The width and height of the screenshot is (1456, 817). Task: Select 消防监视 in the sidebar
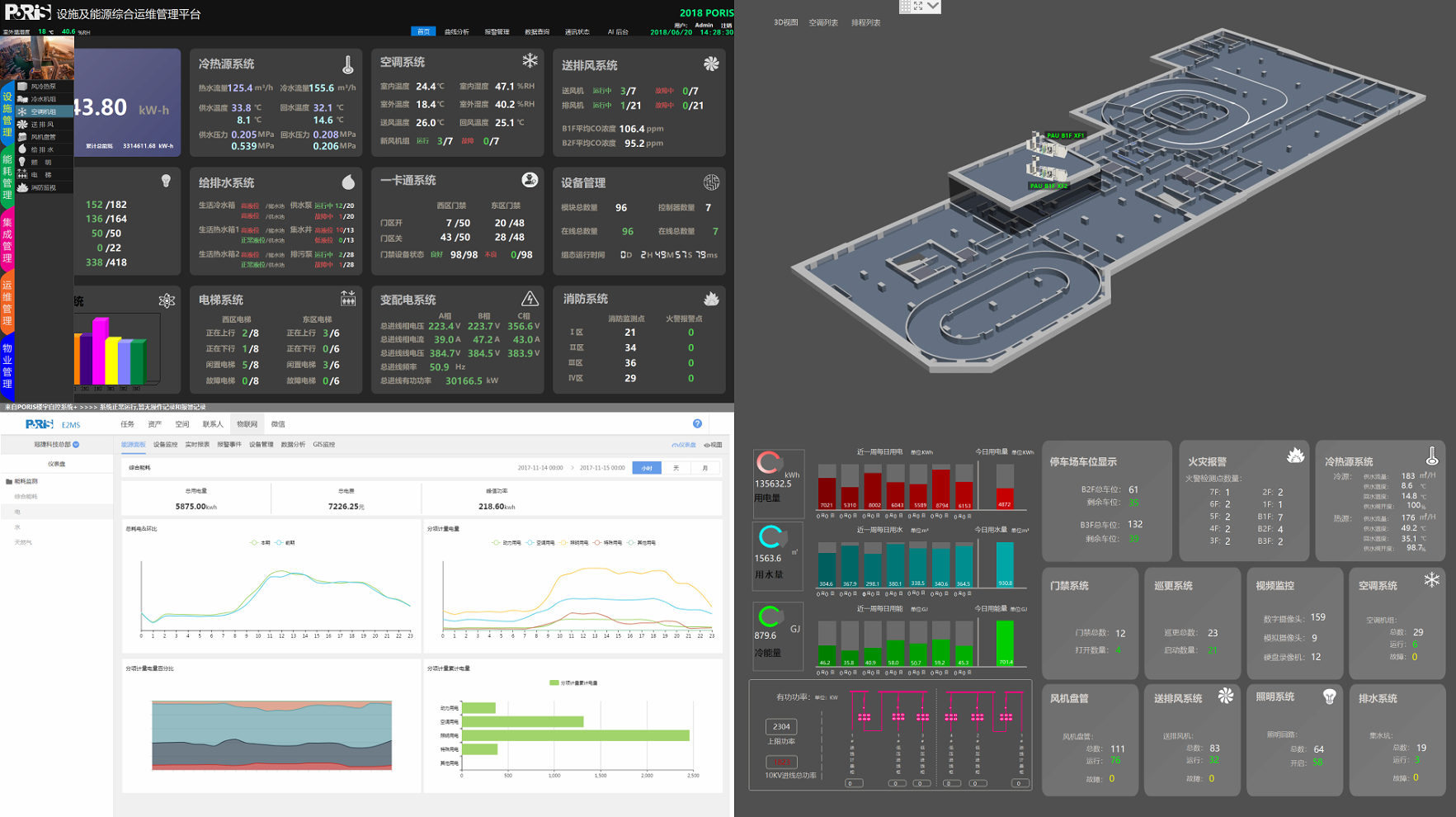[44, 188]
